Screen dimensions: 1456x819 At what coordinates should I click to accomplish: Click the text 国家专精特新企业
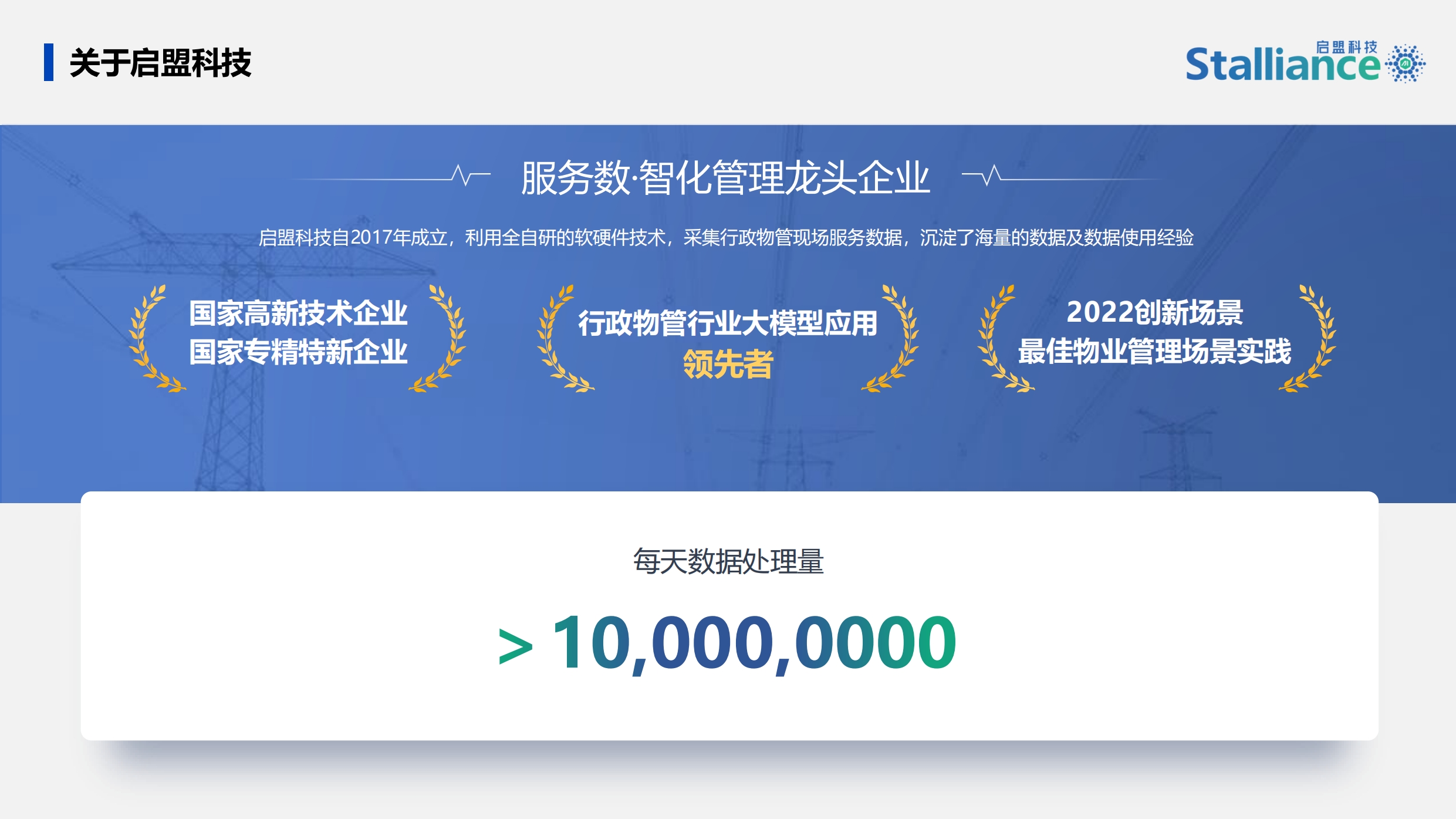(298, 352)
